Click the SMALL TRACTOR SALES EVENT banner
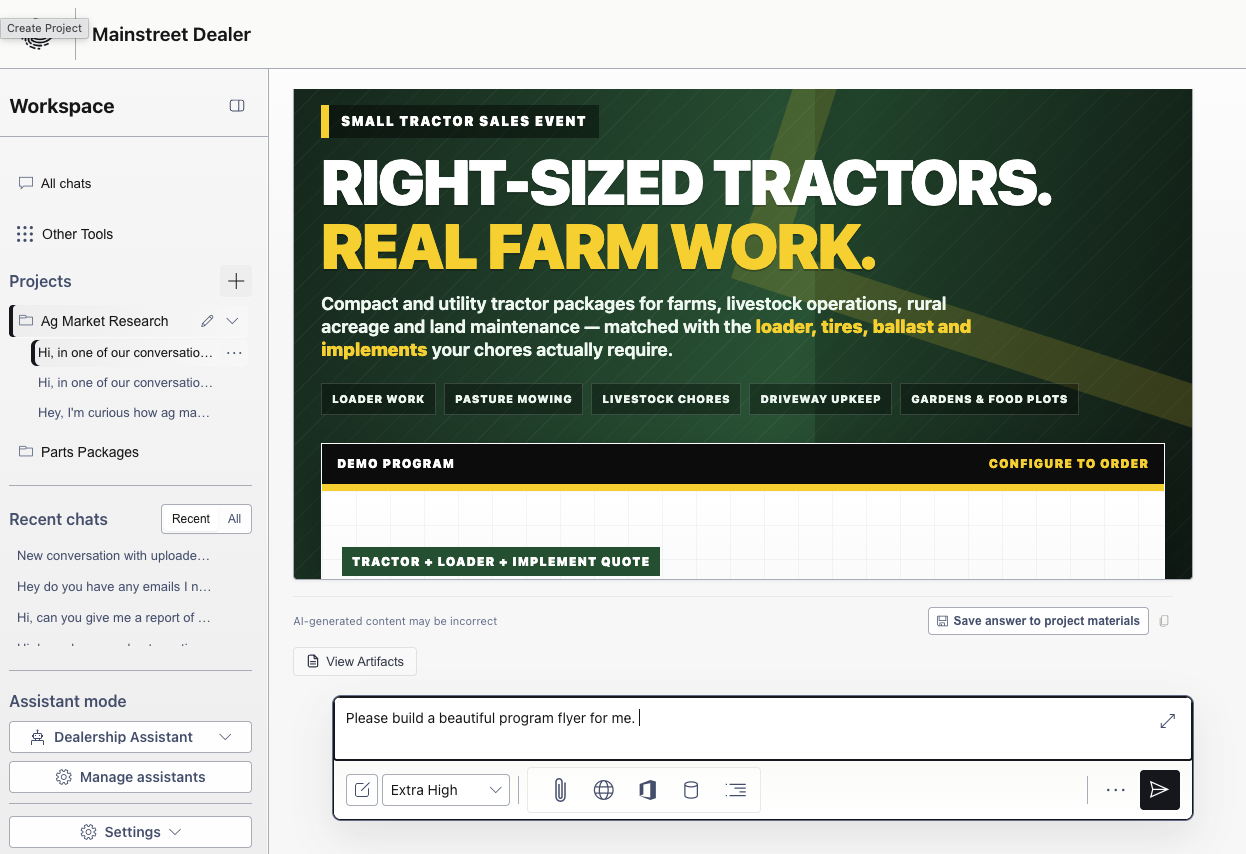The width and height of the screenshot is (1246, 854). 460,121
